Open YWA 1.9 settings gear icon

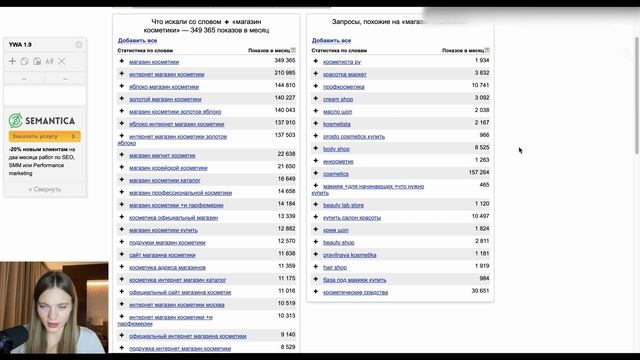point(79,44)
